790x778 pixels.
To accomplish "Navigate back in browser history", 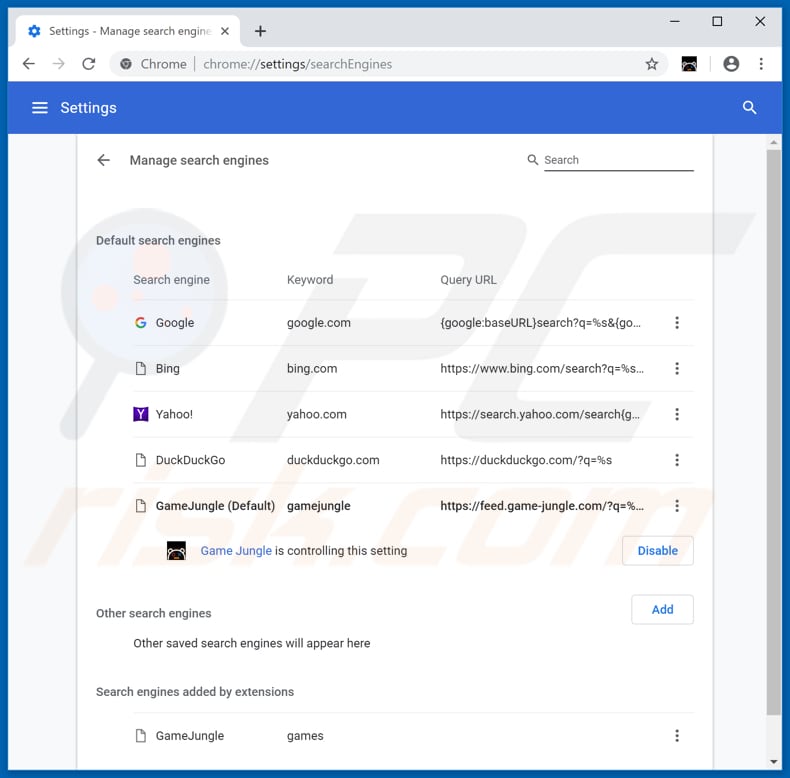I will pyautogui.click(x=29, y=64).
